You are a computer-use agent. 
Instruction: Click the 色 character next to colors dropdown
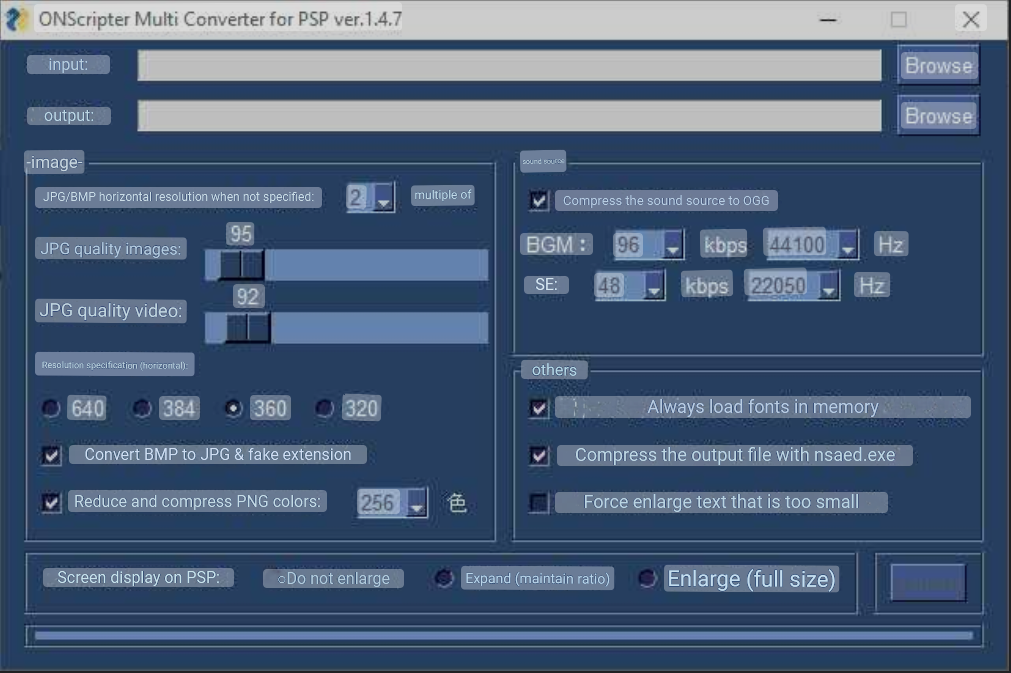pos(457,503)
